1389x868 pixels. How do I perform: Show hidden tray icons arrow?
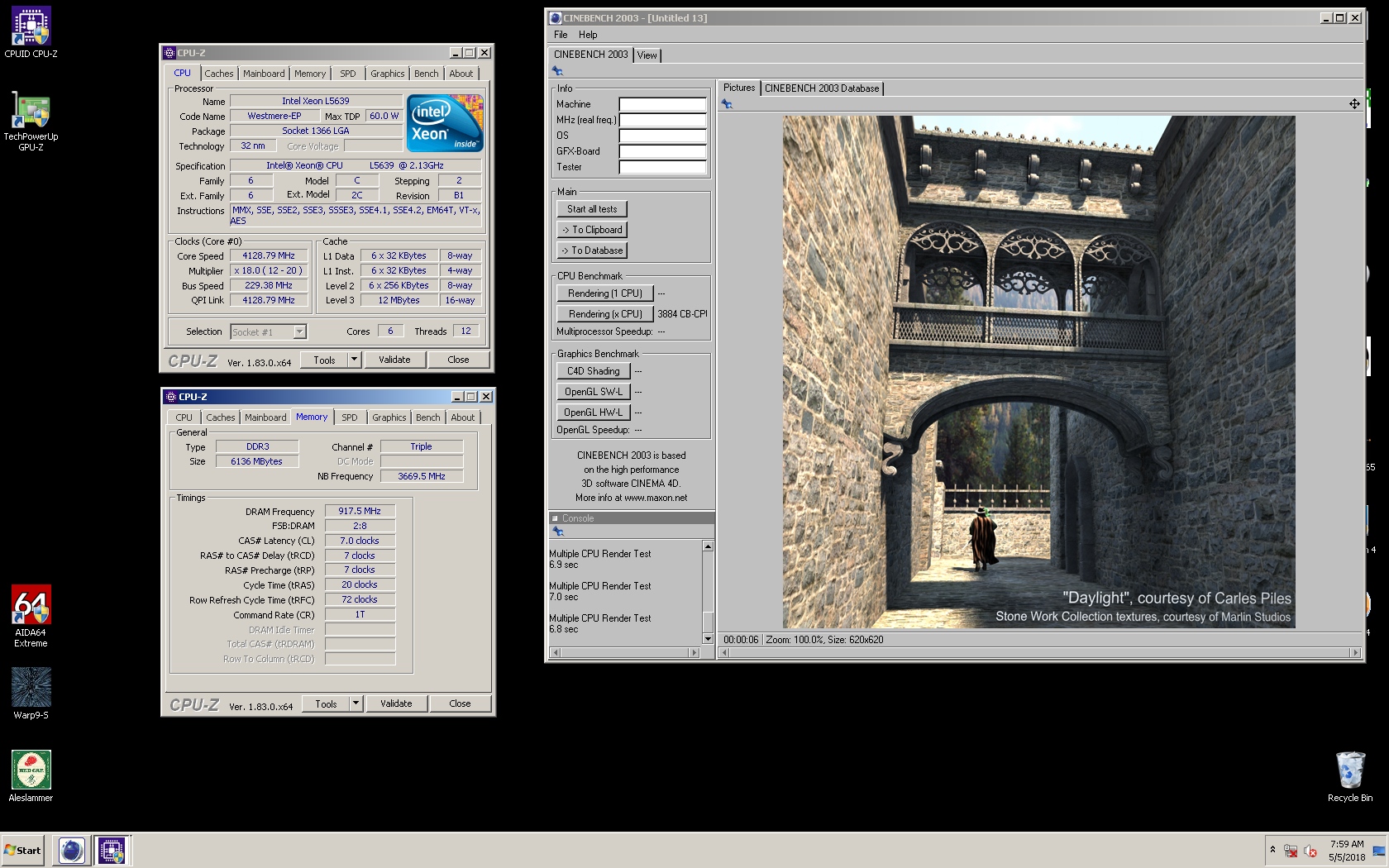[1272, 850]
